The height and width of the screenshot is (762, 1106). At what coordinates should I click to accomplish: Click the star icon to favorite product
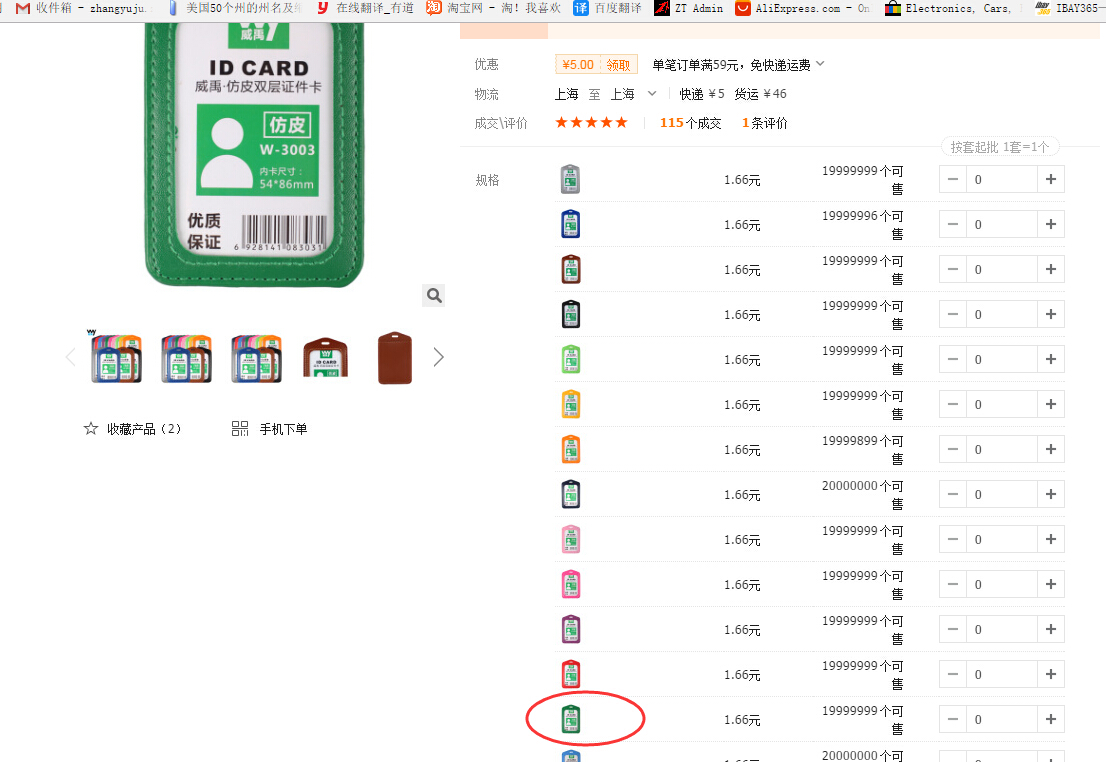coord(91,429)
